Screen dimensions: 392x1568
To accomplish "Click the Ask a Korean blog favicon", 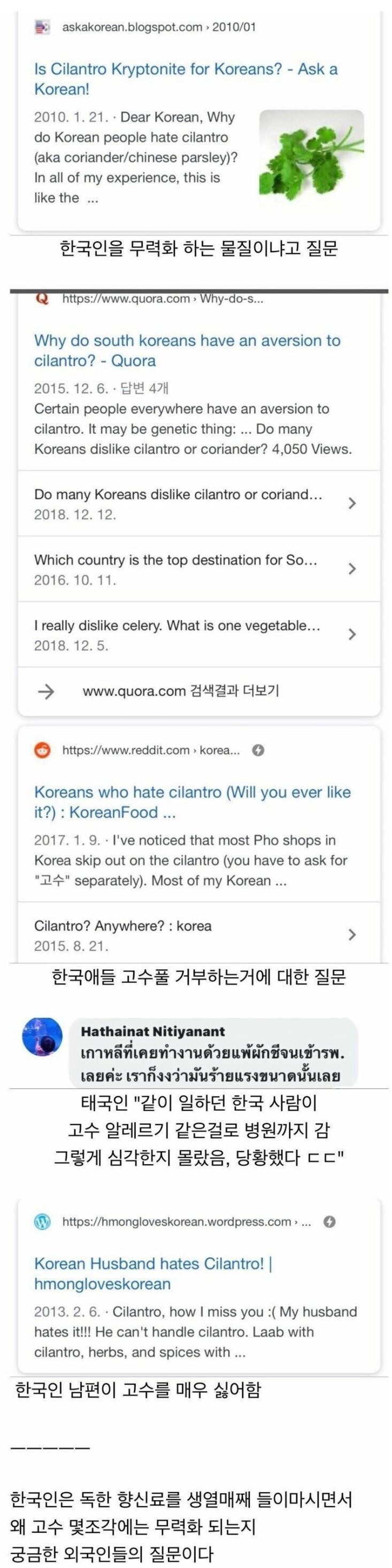I will [x=42, y=27].
